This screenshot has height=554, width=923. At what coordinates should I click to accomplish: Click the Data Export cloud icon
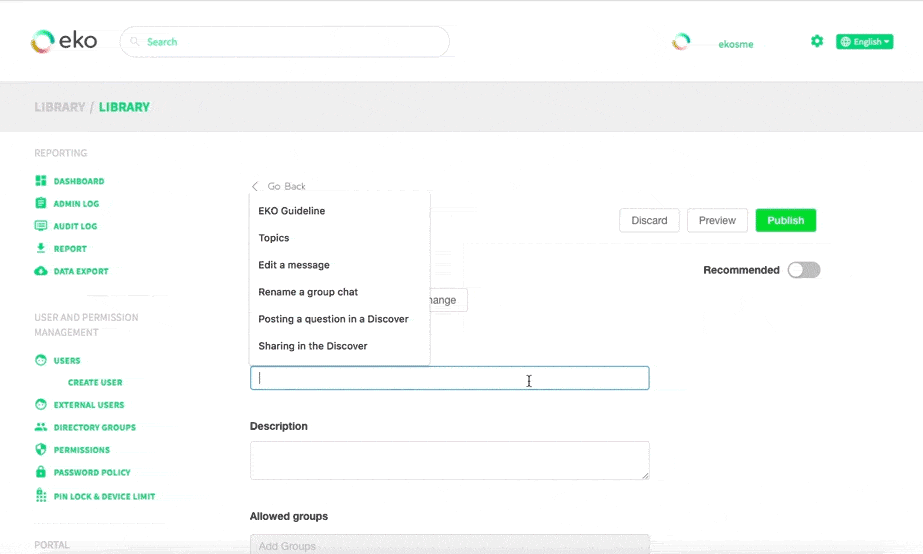41,271
